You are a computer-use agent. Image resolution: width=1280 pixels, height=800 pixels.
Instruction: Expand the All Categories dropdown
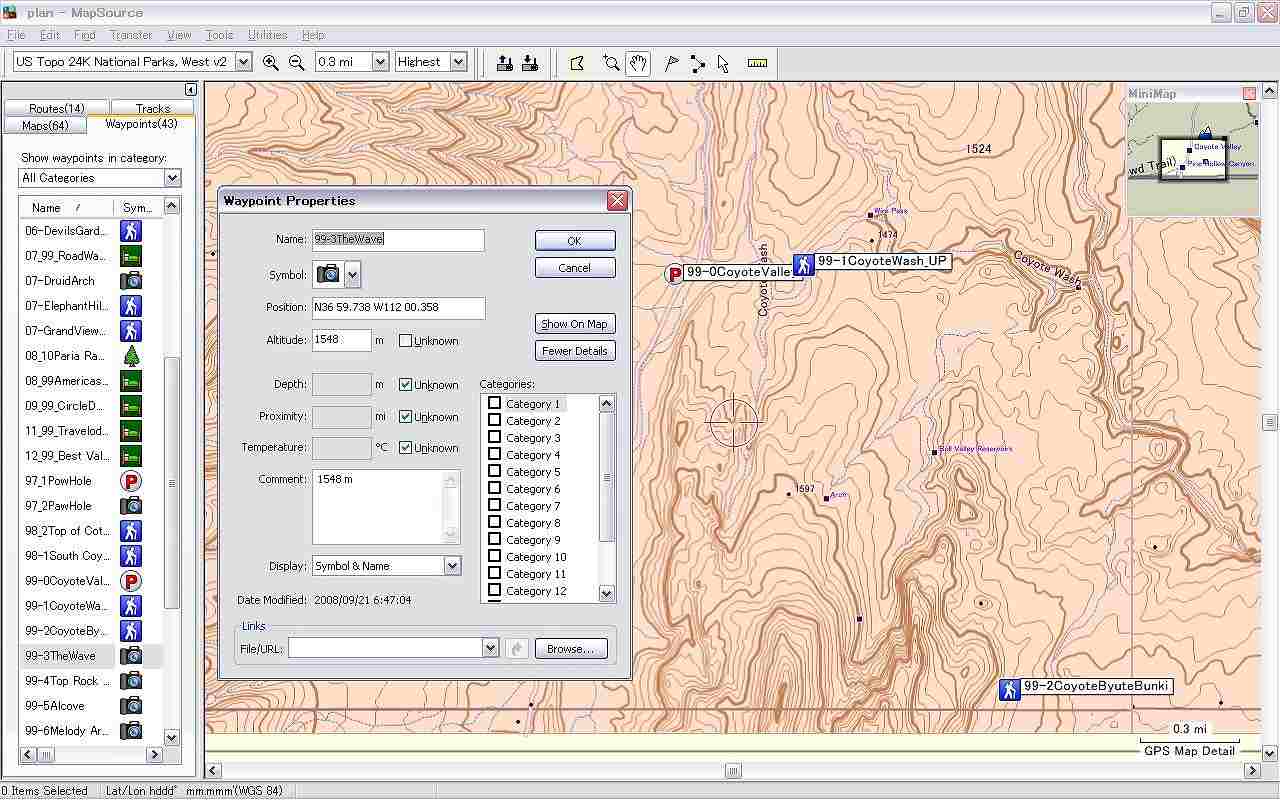point(172,178)
